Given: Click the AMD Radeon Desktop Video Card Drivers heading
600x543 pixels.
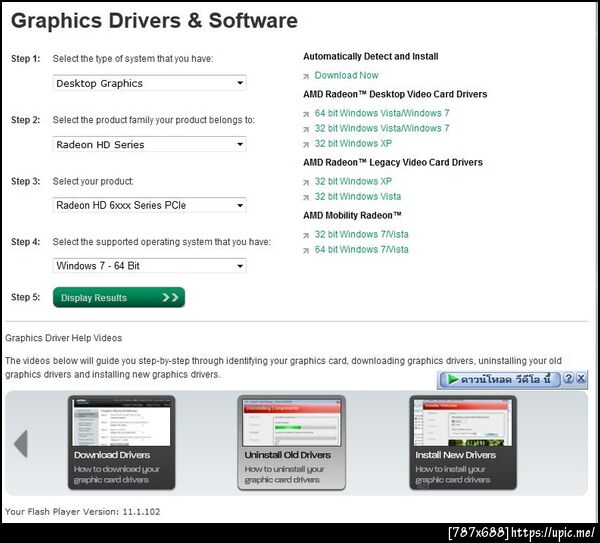Looking at the screenshot, I should [x=395, y=94].
